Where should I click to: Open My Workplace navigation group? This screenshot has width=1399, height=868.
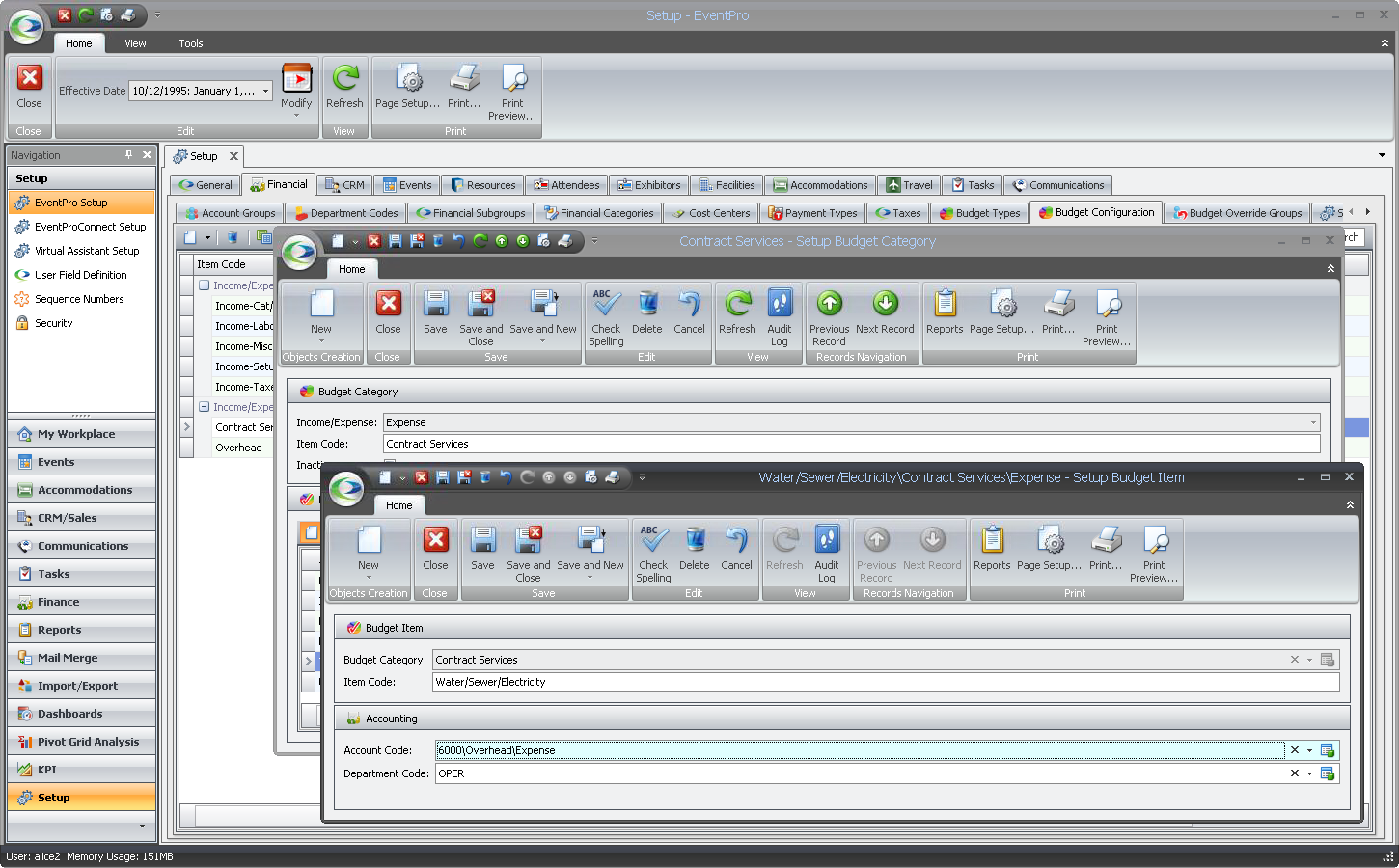[81, 434]
